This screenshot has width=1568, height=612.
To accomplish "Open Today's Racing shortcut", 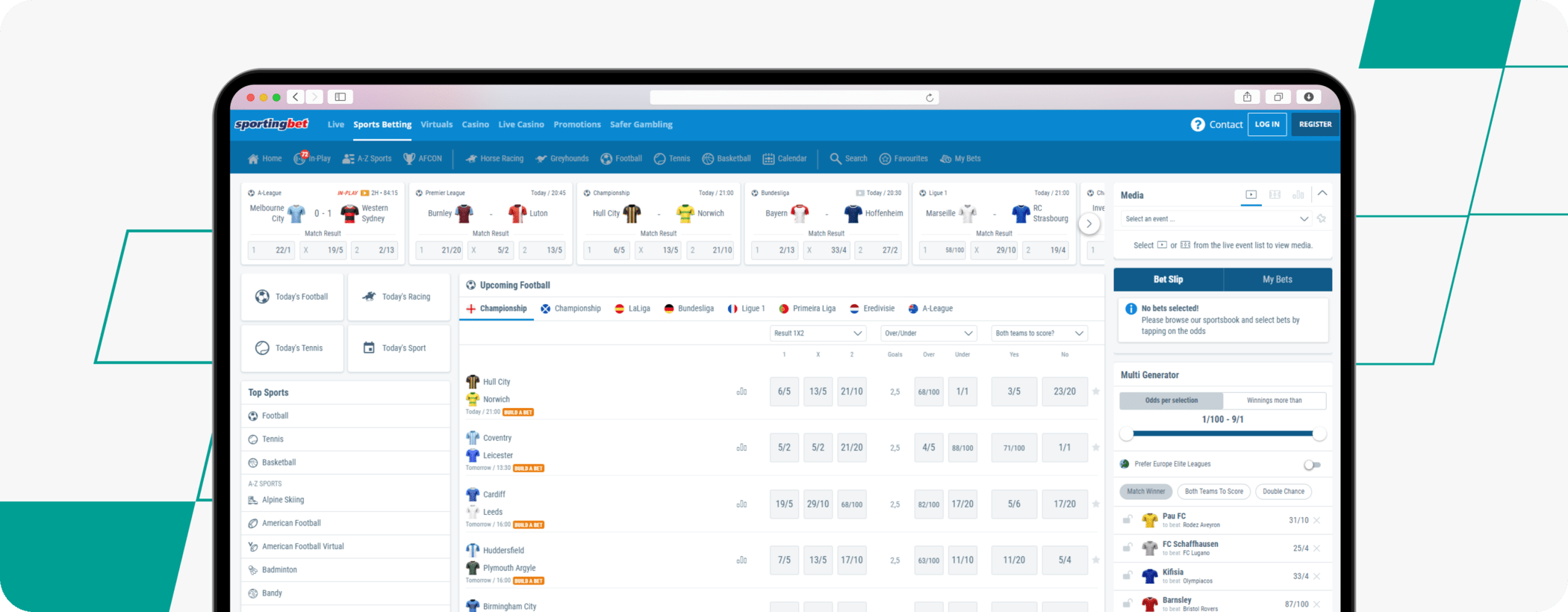I will pyautogui.click(x=399, y=297).
